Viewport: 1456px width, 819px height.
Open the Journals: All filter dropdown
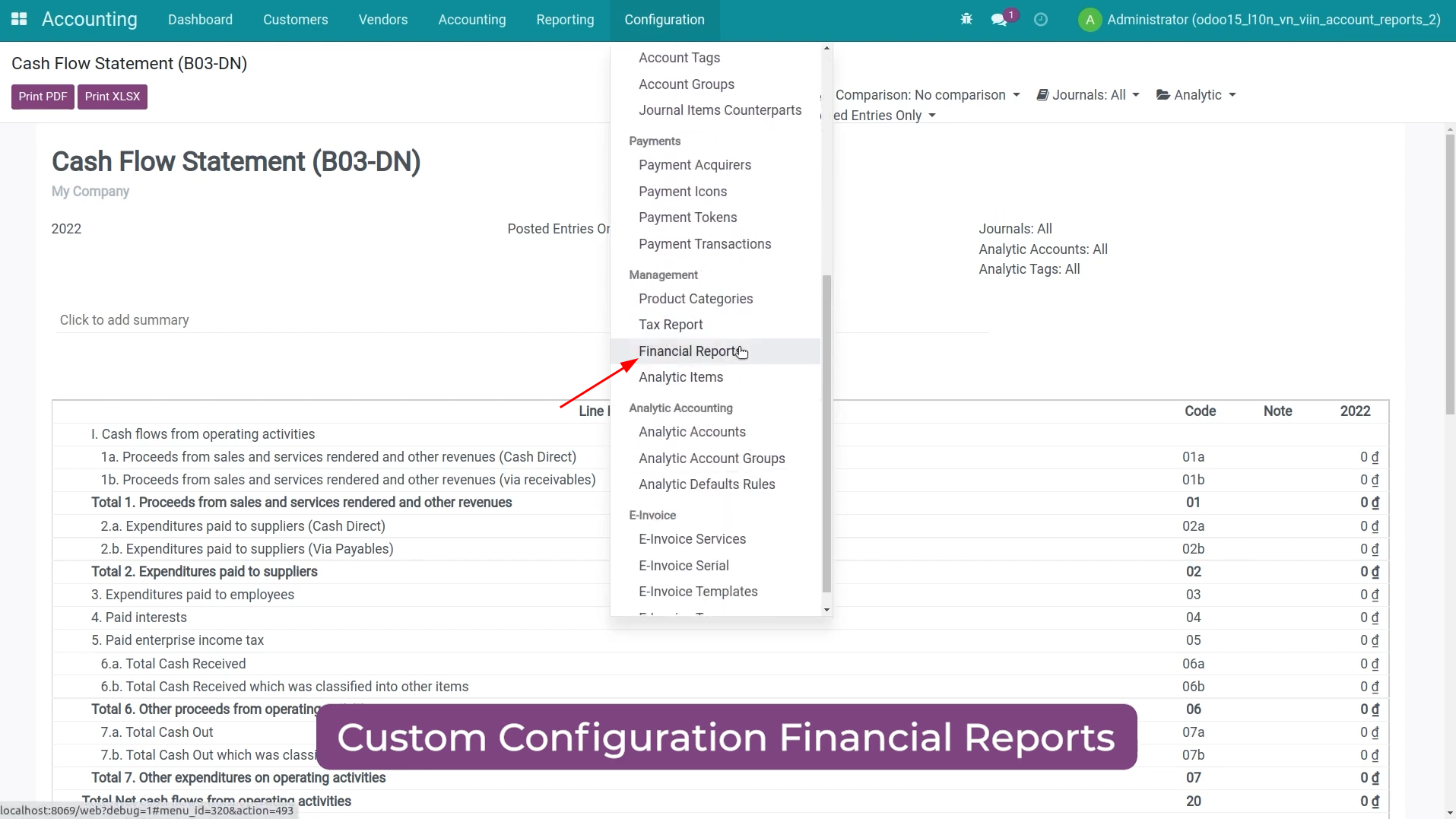tap(1088, 95)
